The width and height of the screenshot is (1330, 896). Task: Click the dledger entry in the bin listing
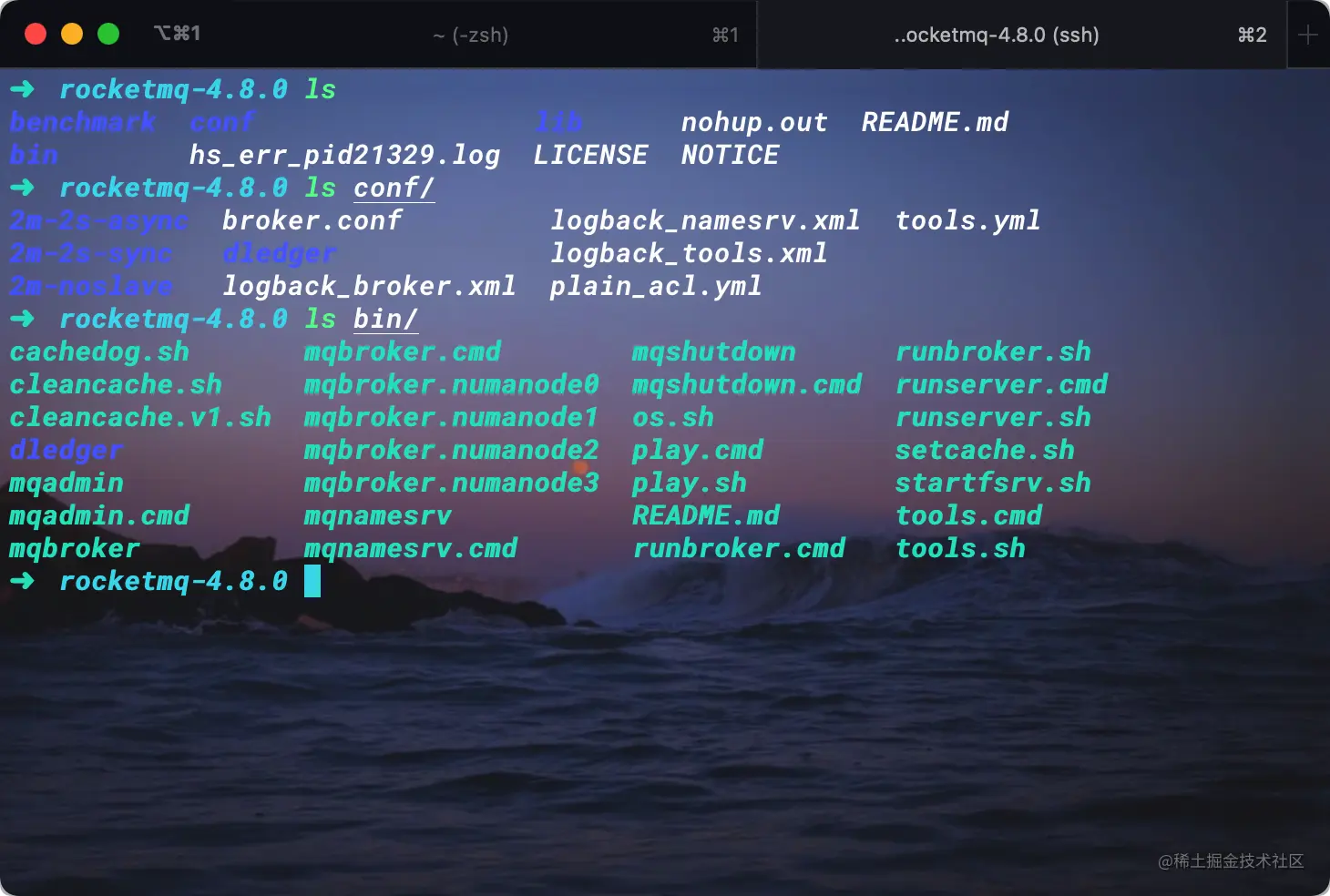[x=65, y=450]
